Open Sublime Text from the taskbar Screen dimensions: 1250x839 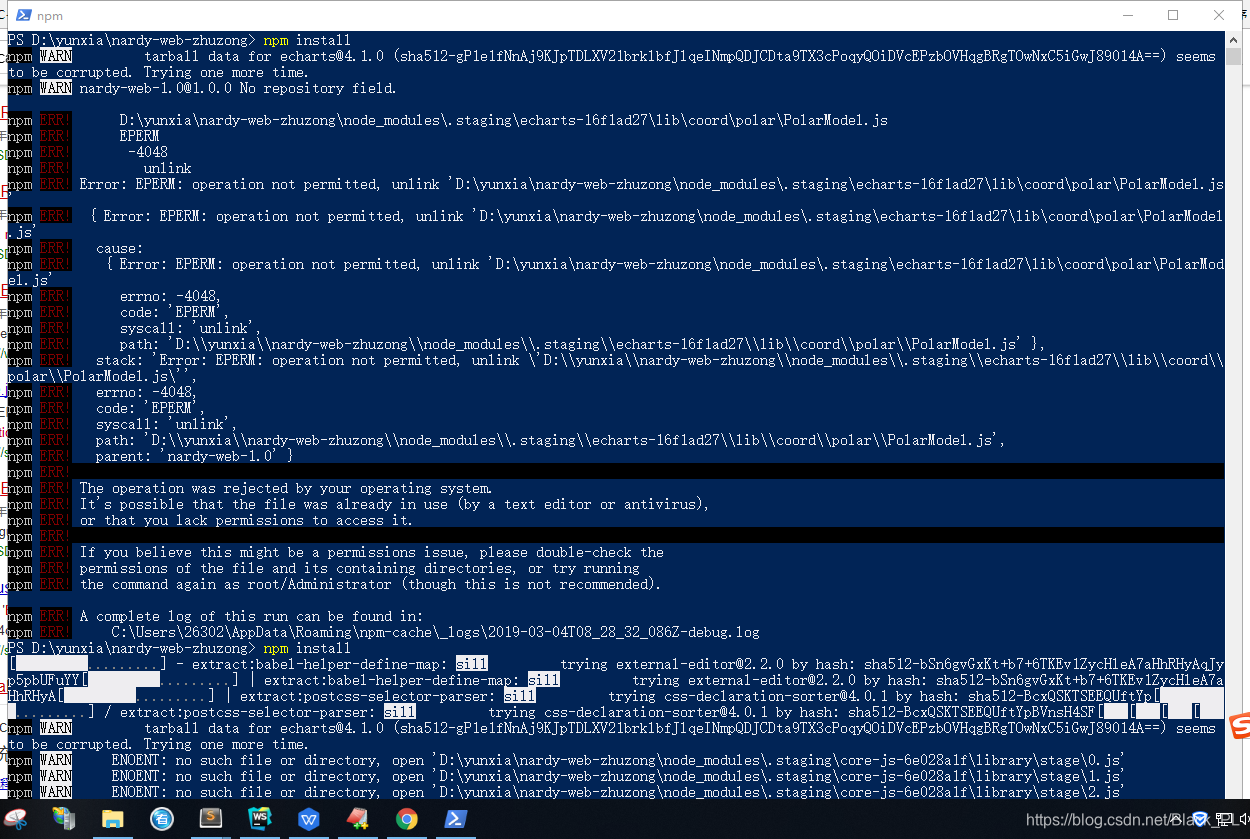(211, 820)
